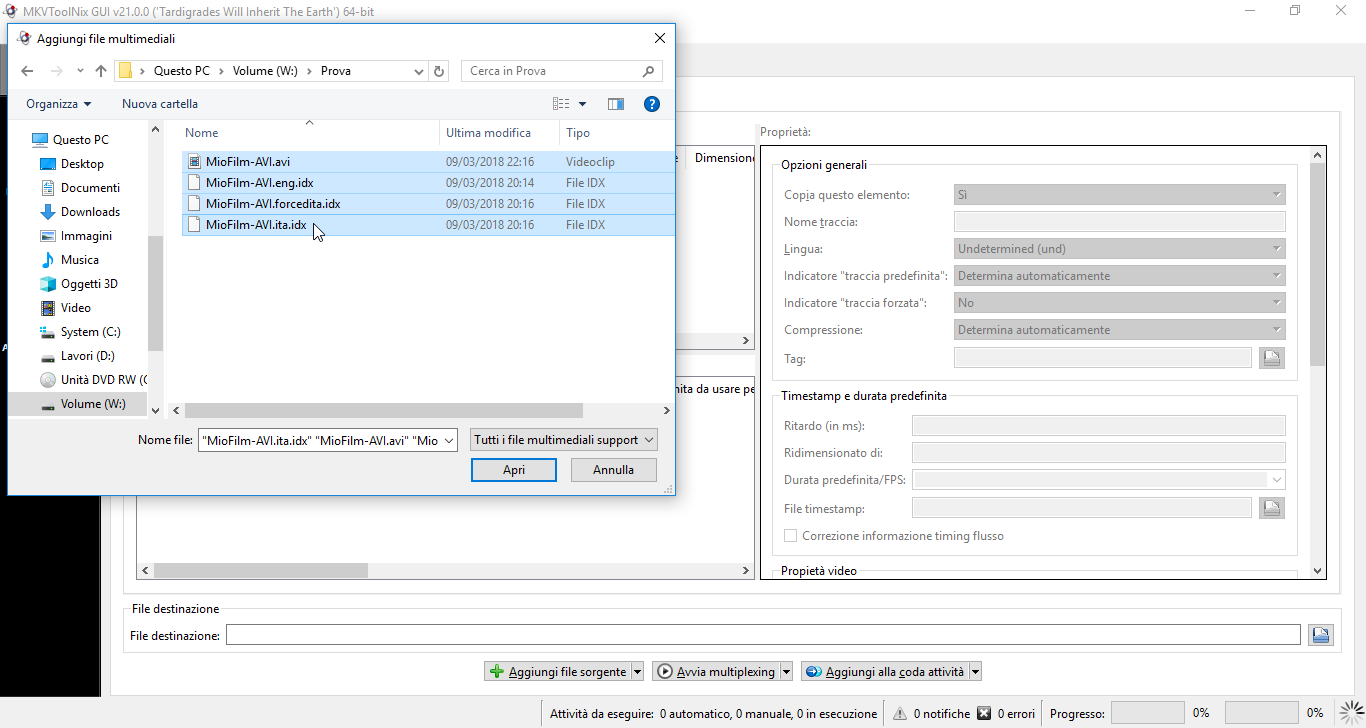Click search magnifier in Cerca in Prova

(648, 71)
